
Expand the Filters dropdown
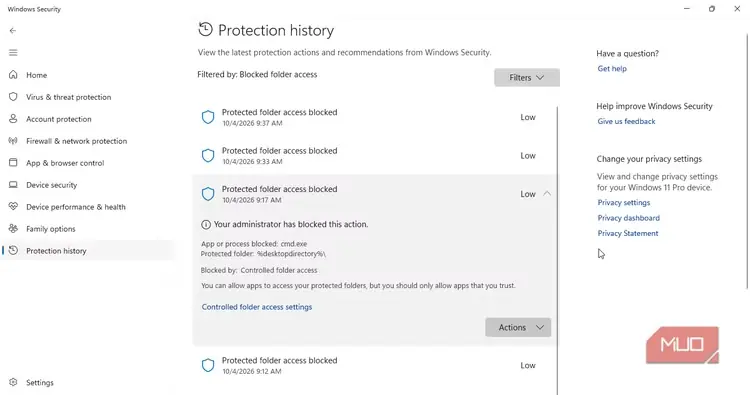pos(527,77)
